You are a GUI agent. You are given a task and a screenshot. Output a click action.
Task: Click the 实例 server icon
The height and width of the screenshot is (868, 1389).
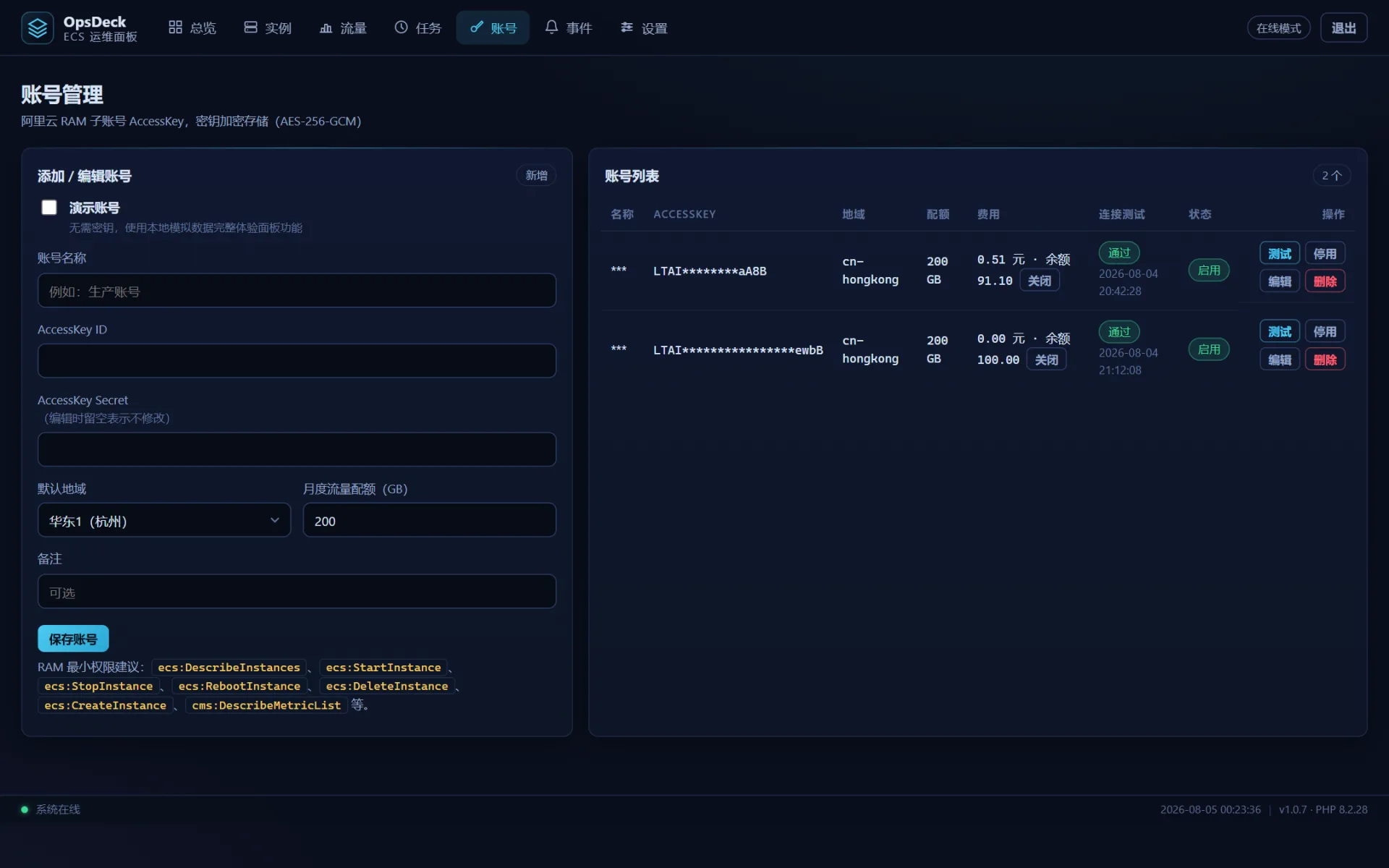pyautogui.click(x=250, y=27)
